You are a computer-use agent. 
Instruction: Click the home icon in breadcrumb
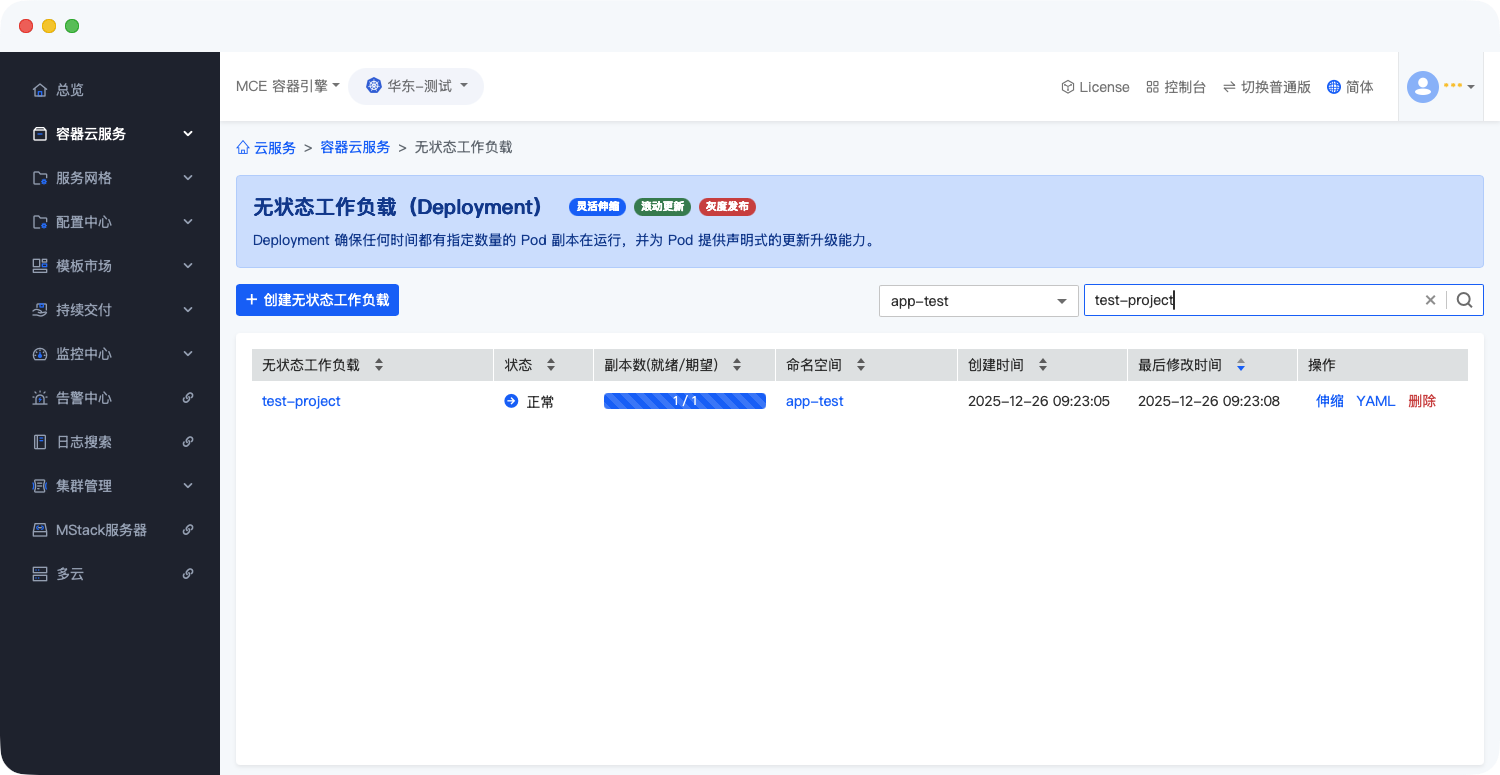coord(243,148)
